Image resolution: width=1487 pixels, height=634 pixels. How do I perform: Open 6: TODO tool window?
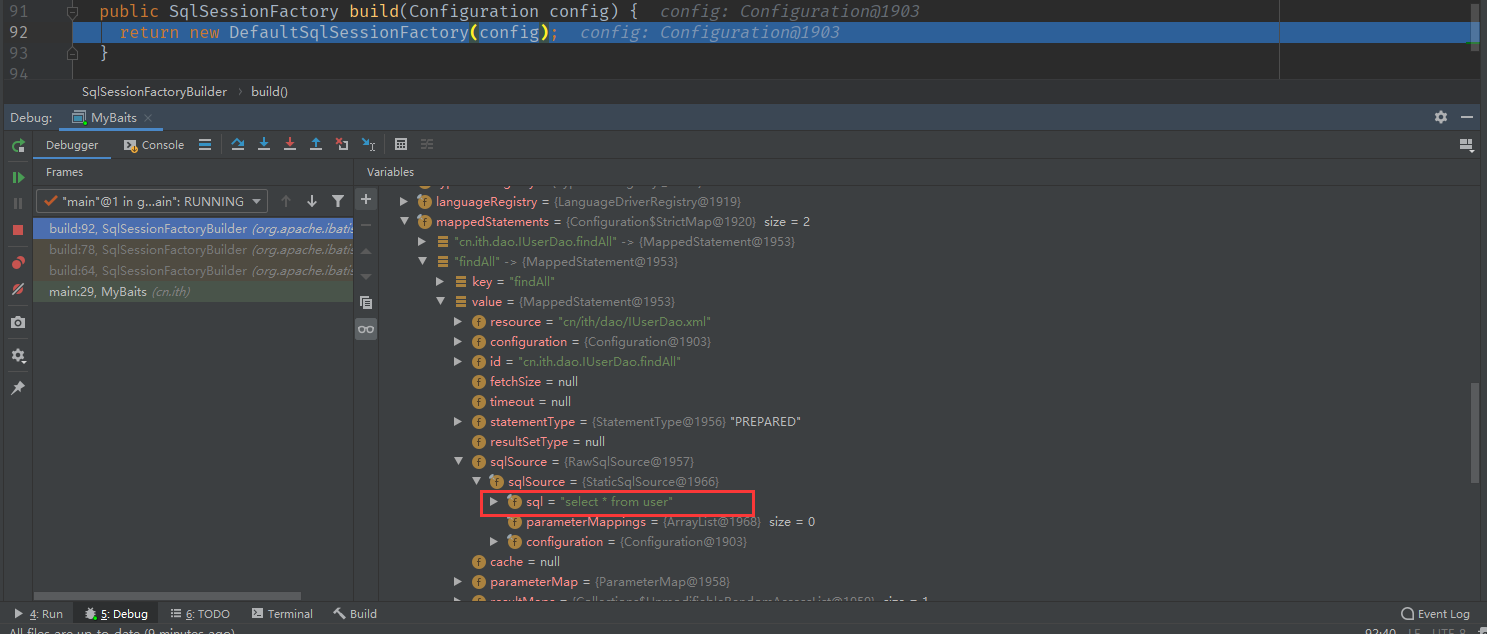201,614
